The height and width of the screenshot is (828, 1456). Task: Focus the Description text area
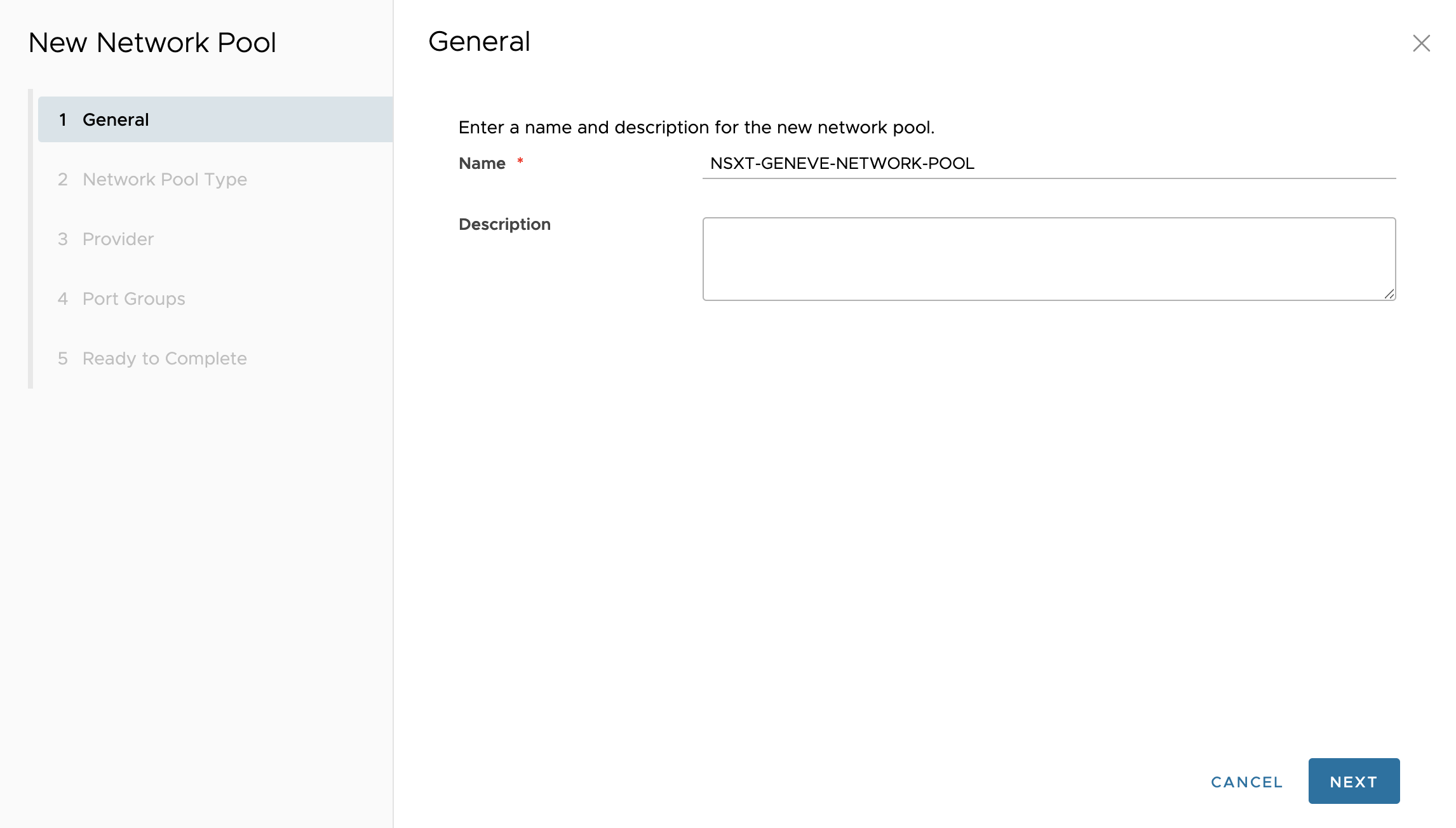point(1048,258)
